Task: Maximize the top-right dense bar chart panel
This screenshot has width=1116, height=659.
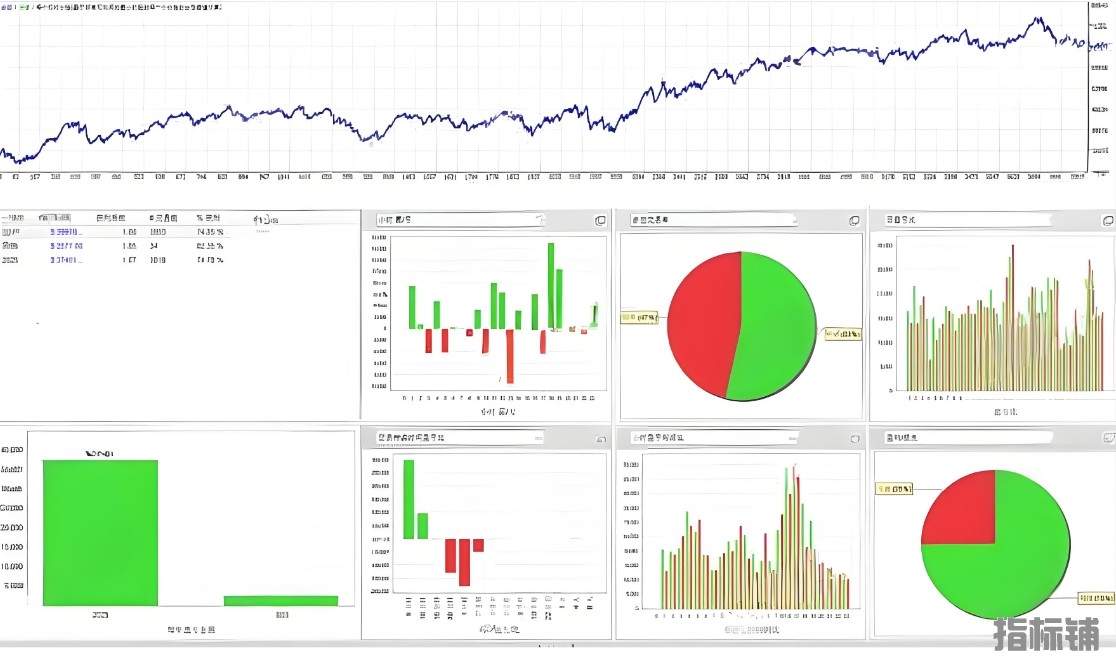Action: coord(1106,219)
